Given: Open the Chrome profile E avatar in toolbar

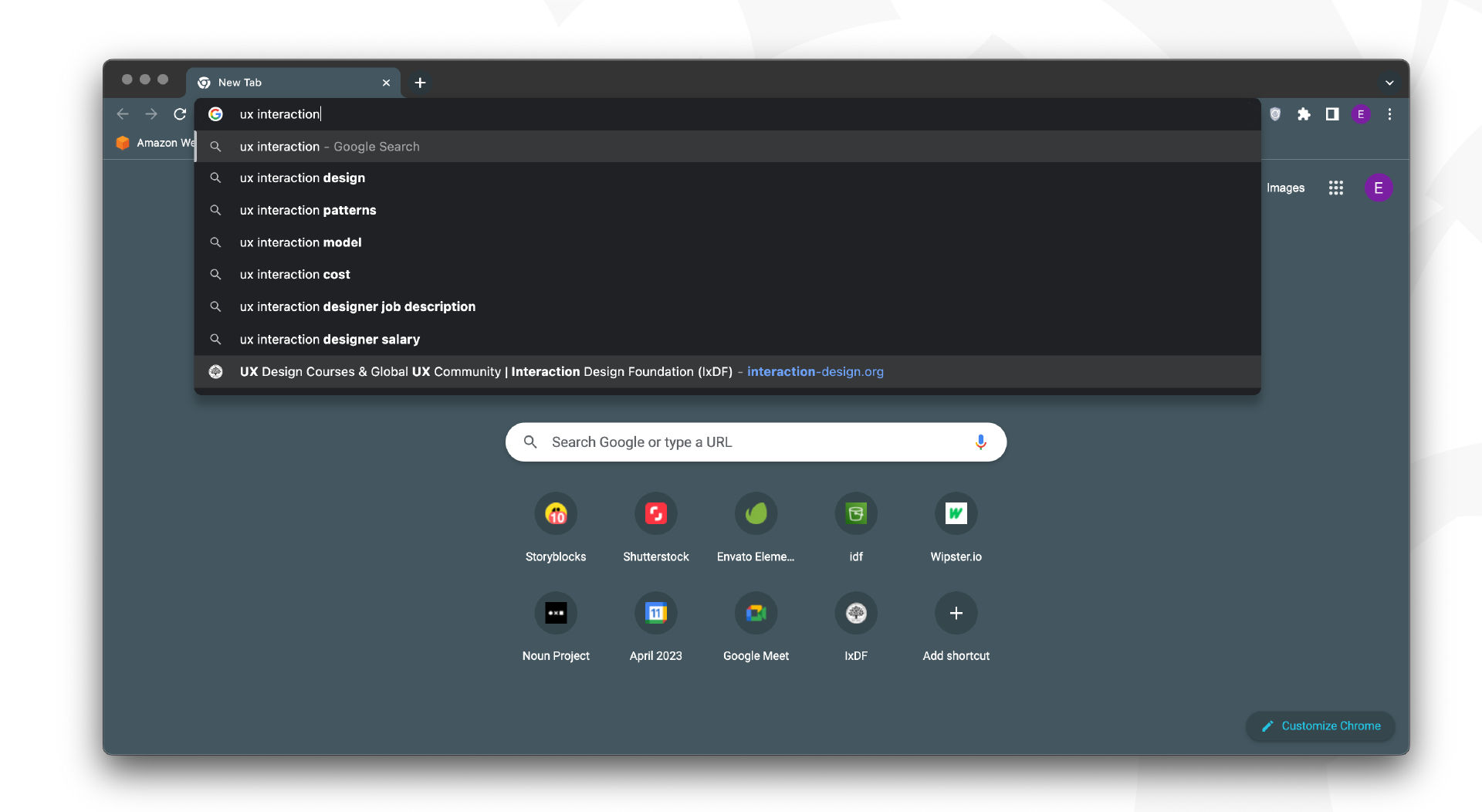Looking at the screenshot, I should click(x=1361, y=114).
